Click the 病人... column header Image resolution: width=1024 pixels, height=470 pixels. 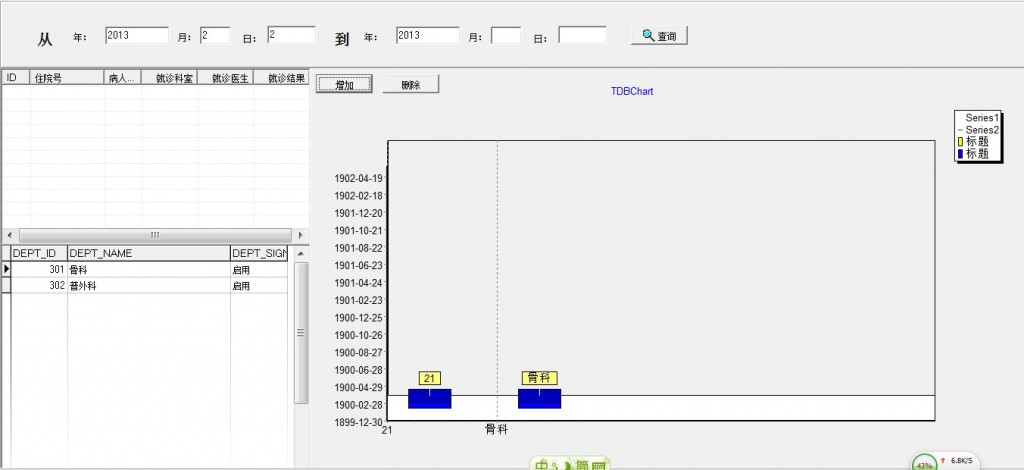[123, 78]
